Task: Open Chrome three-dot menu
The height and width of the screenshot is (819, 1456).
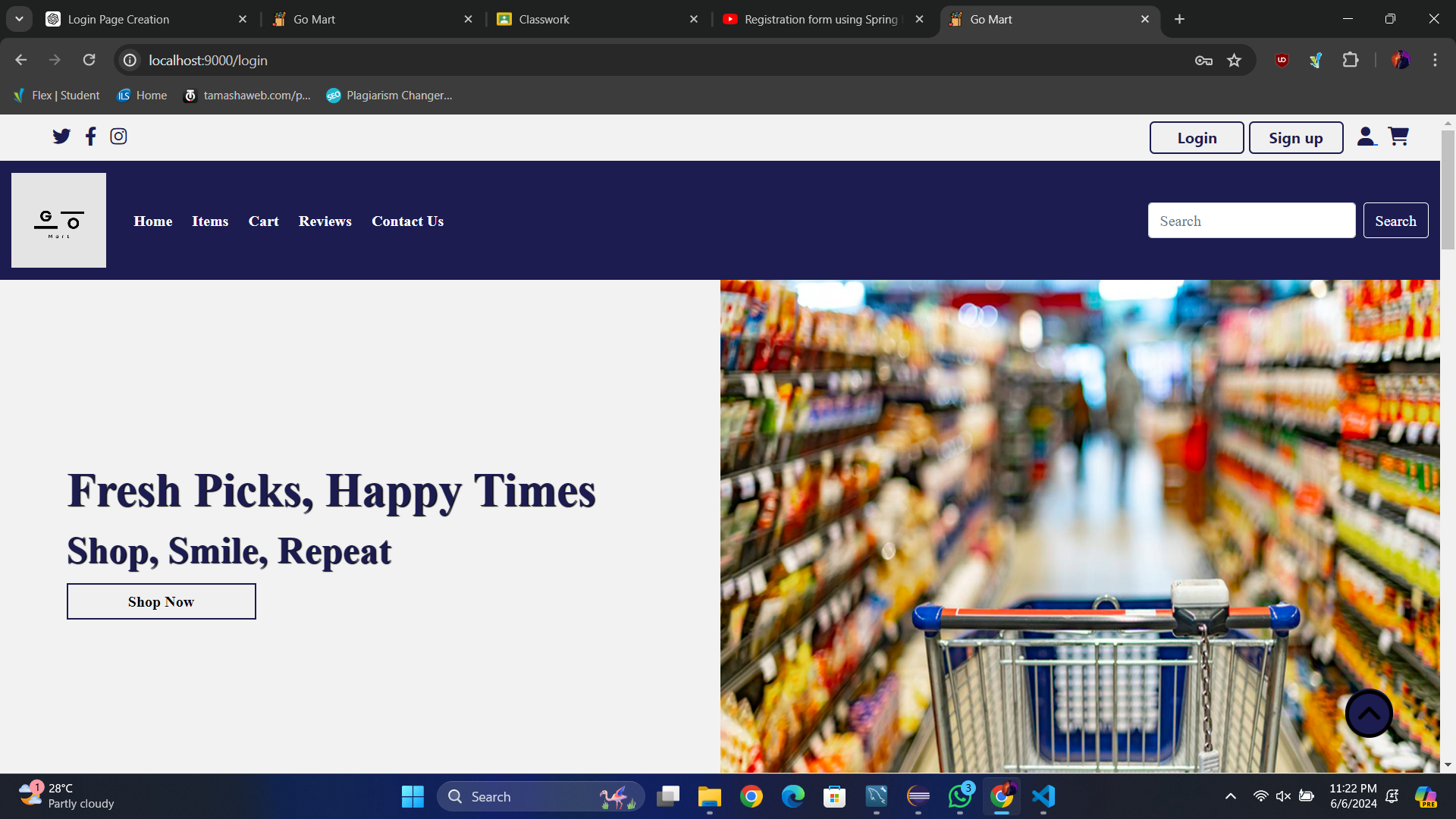Action: point(1435,60)
